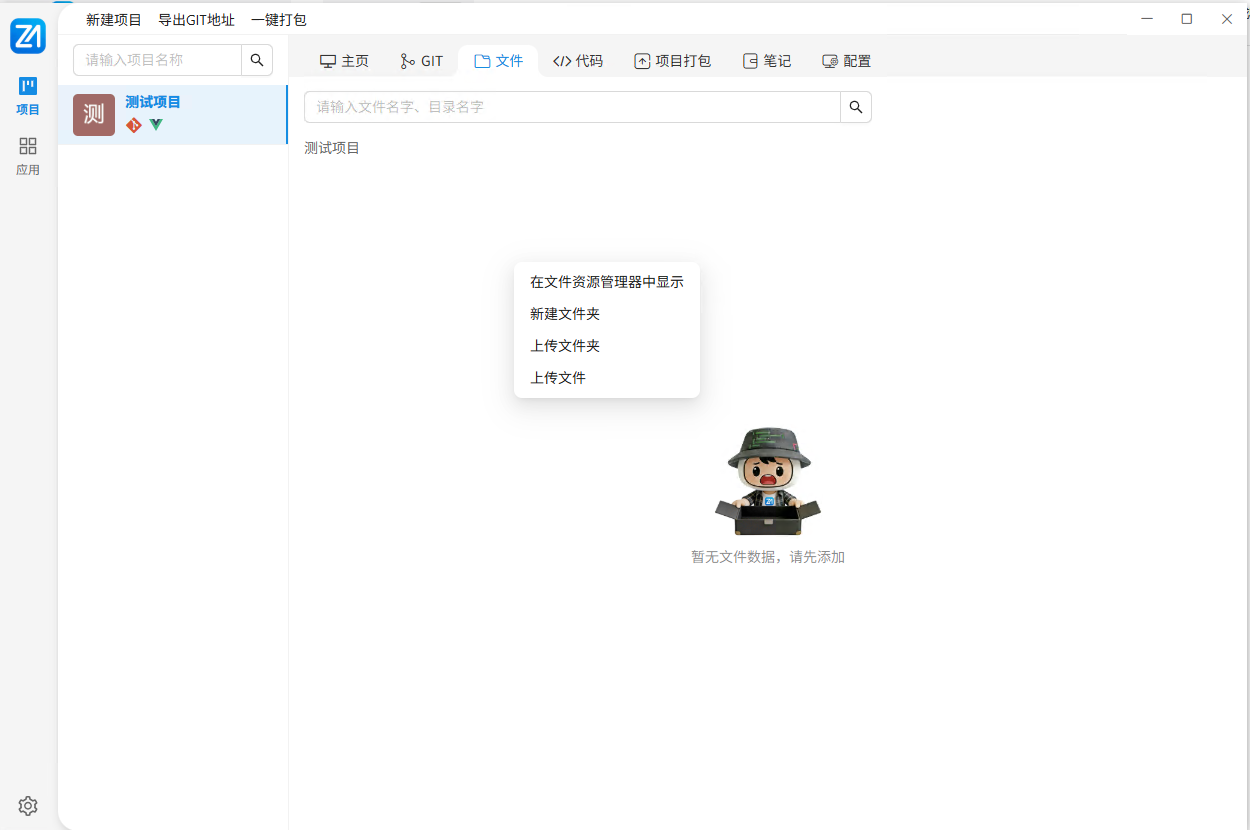This screenshot has width=1250, height=830.
Task: Click the file search magnifier icon
Action: coord(855,106)
